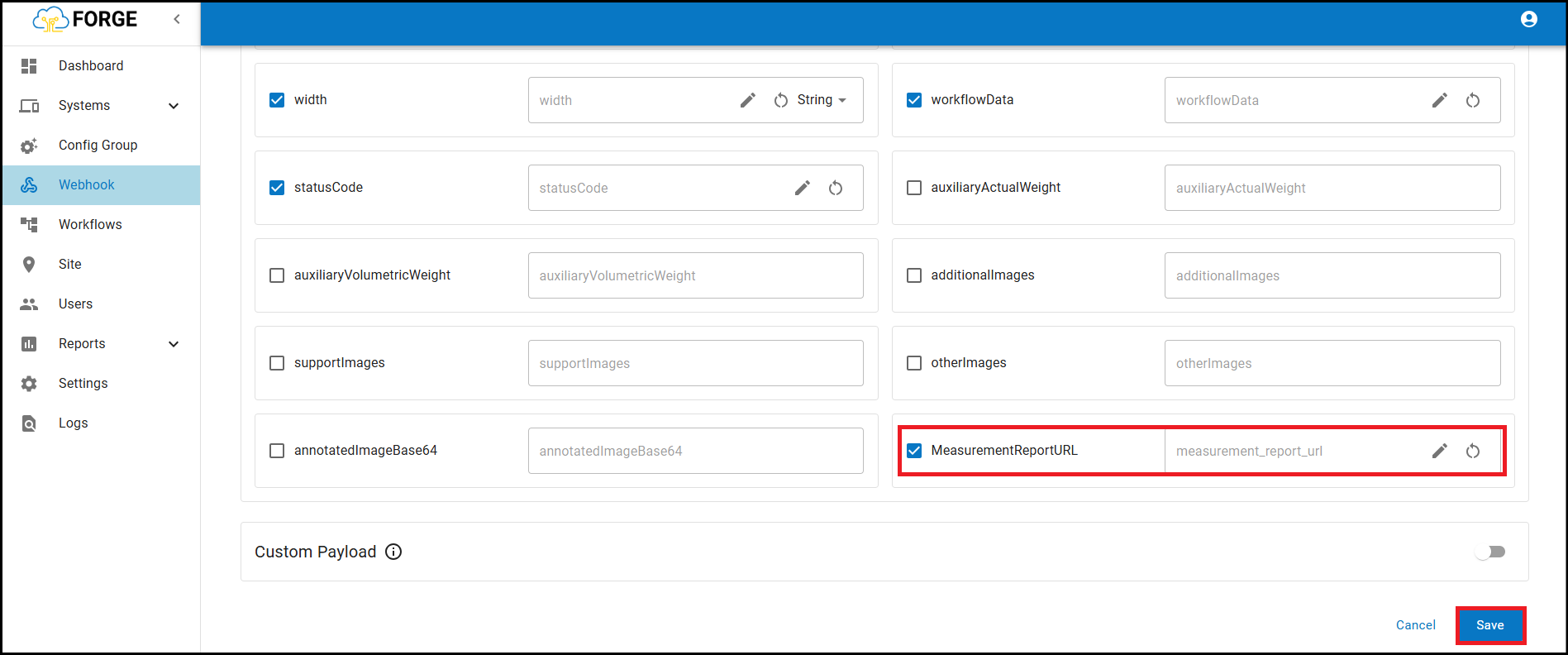This screenshot has height=655, width=1568.
Task: Open the String type dropdown for width
Action: pos(821,100)
